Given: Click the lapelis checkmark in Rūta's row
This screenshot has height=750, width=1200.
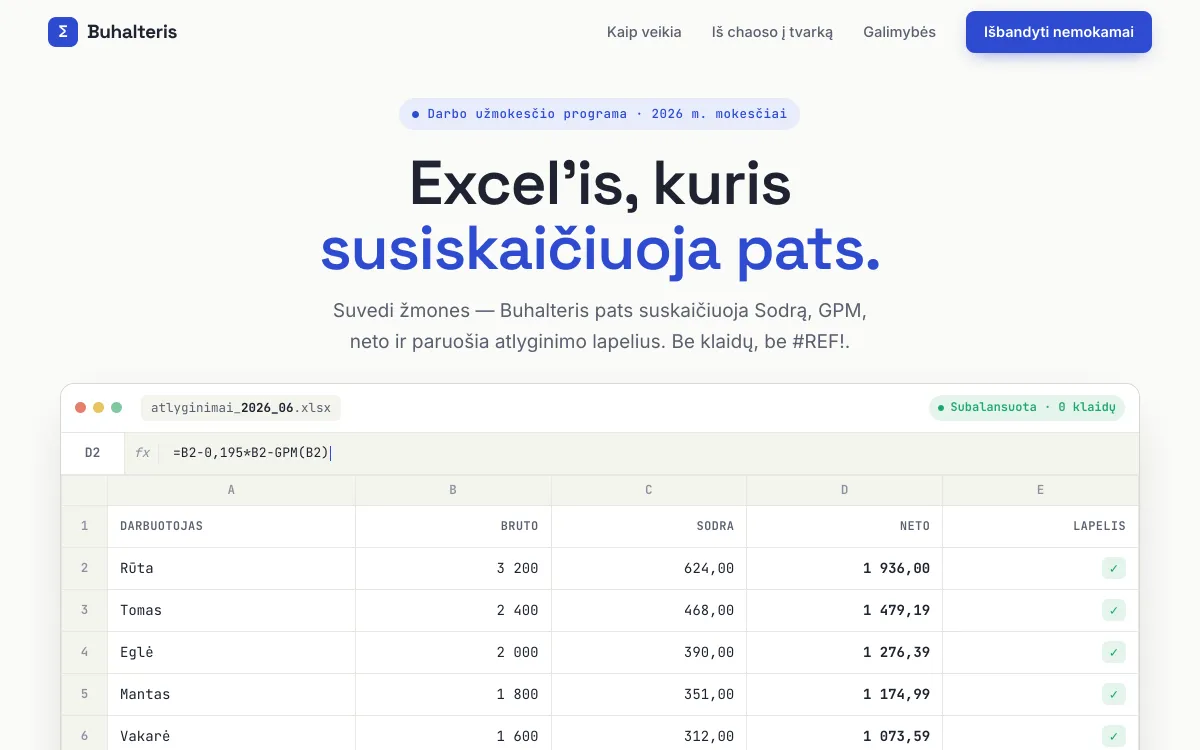Looking at the screenshot, I should click(x=1114, y=568).
